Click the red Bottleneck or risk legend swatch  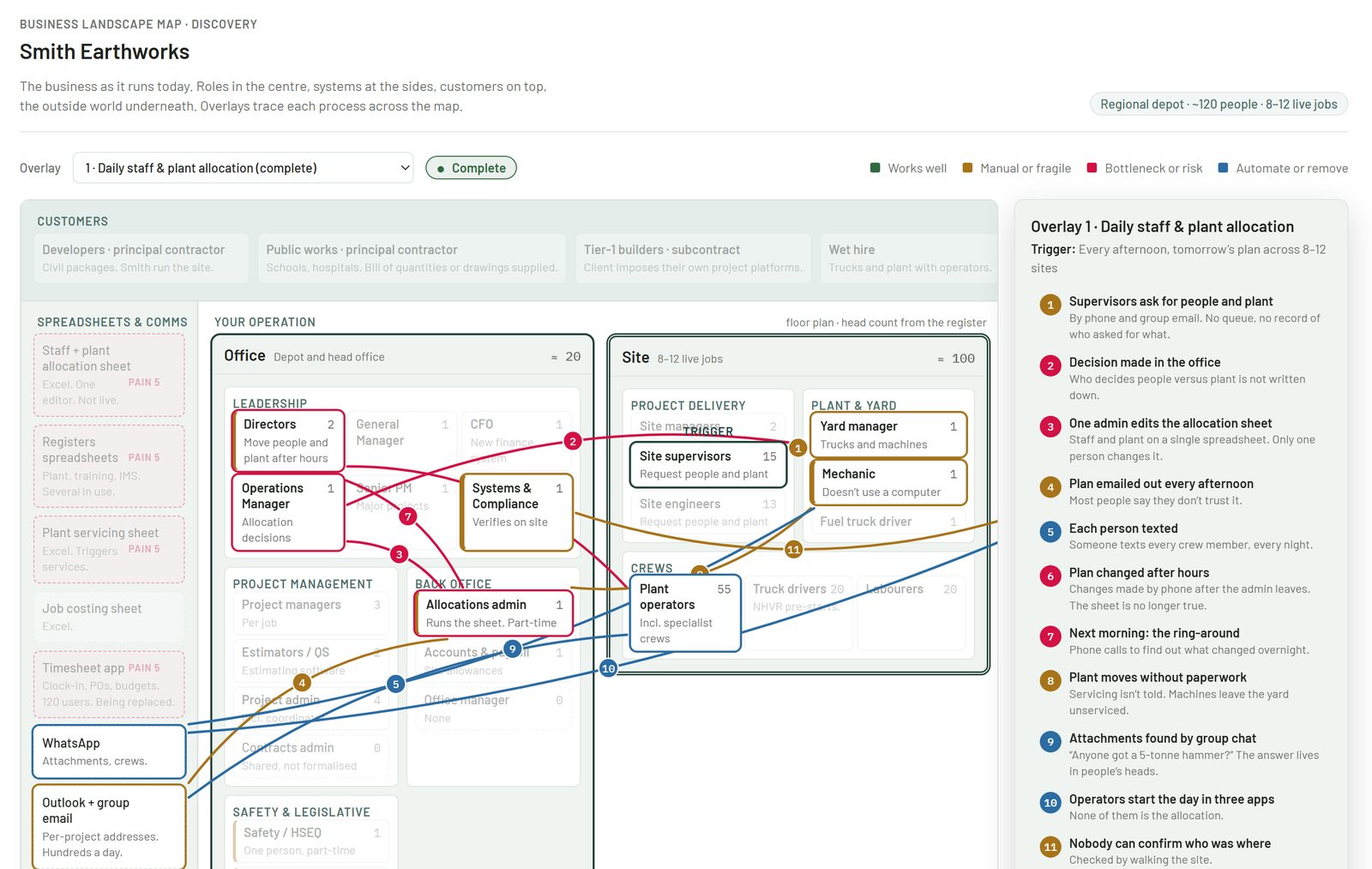coord(1092,168)
